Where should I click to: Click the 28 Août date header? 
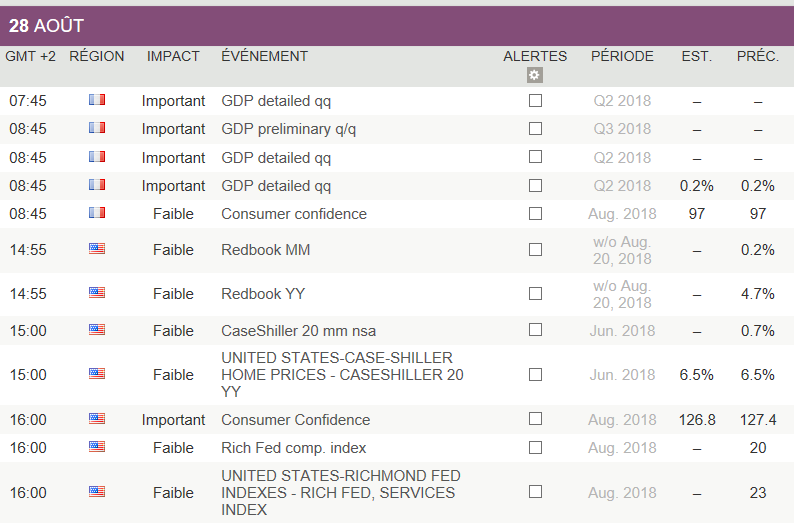pyautogui.click(x=46, y=26)
